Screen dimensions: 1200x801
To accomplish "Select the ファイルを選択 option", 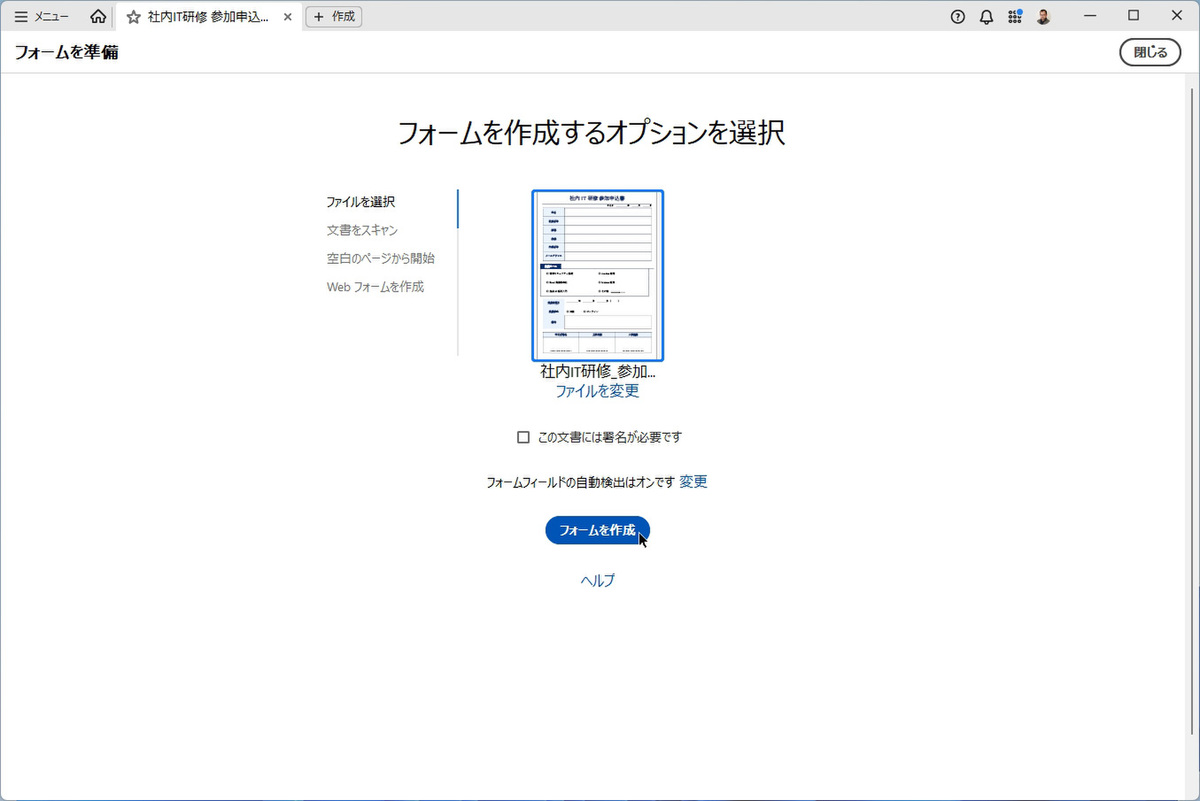I will tap(360, 202).
